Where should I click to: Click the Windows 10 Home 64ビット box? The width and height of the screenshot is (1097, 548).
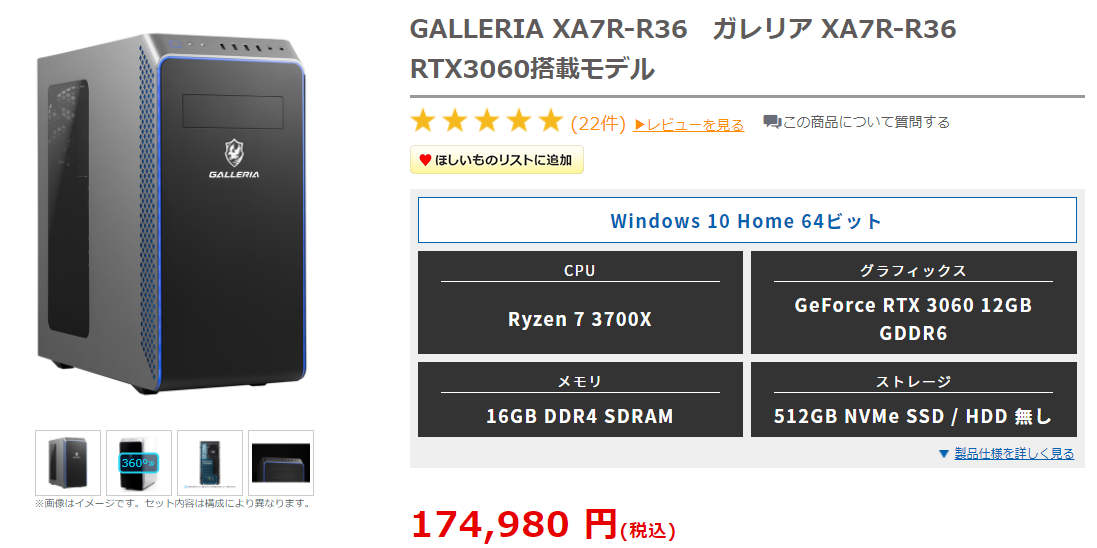[x=746, y=220]
